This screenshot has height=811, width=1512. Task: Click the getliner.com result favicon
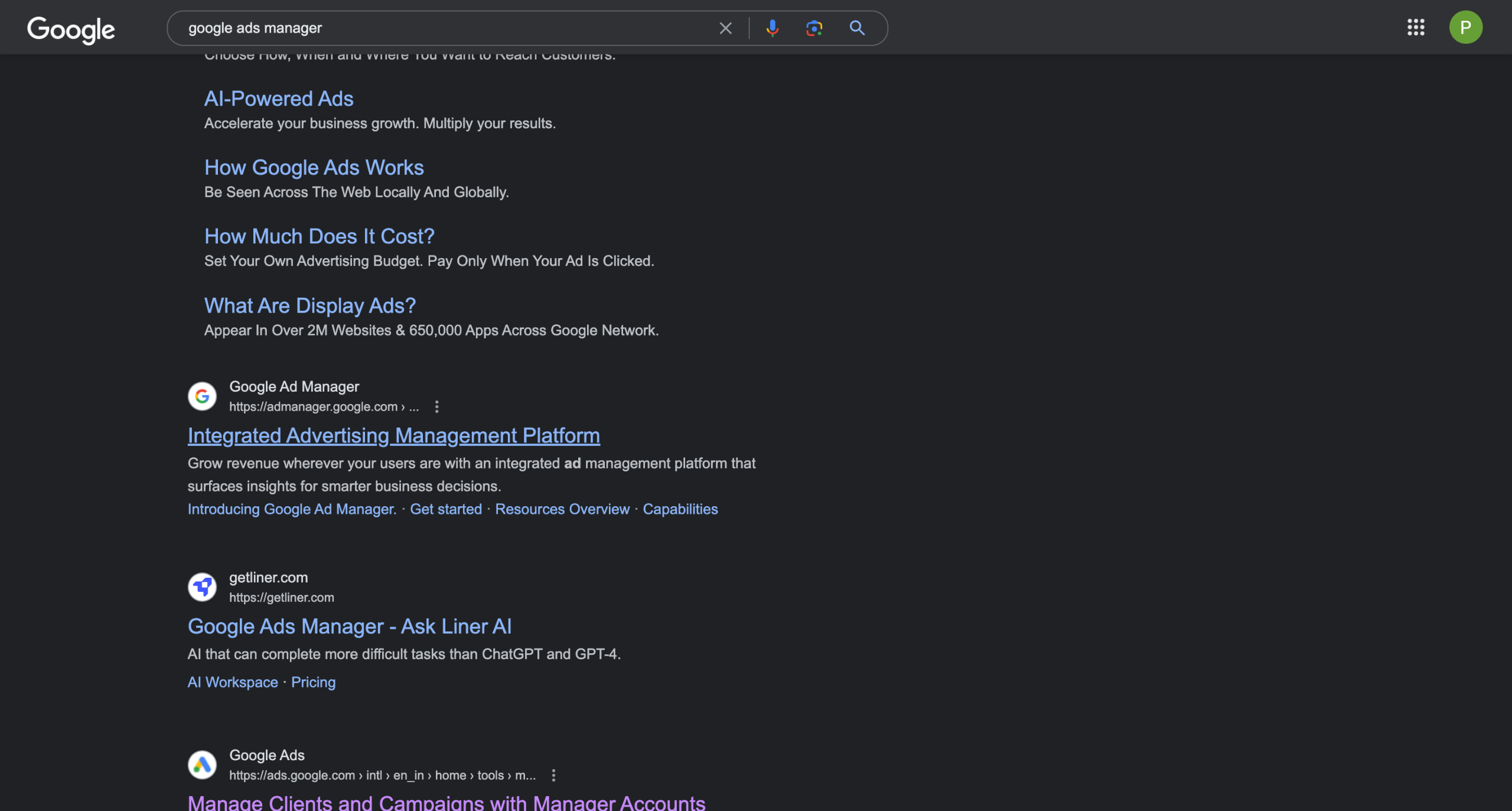(x=202, y=587)
